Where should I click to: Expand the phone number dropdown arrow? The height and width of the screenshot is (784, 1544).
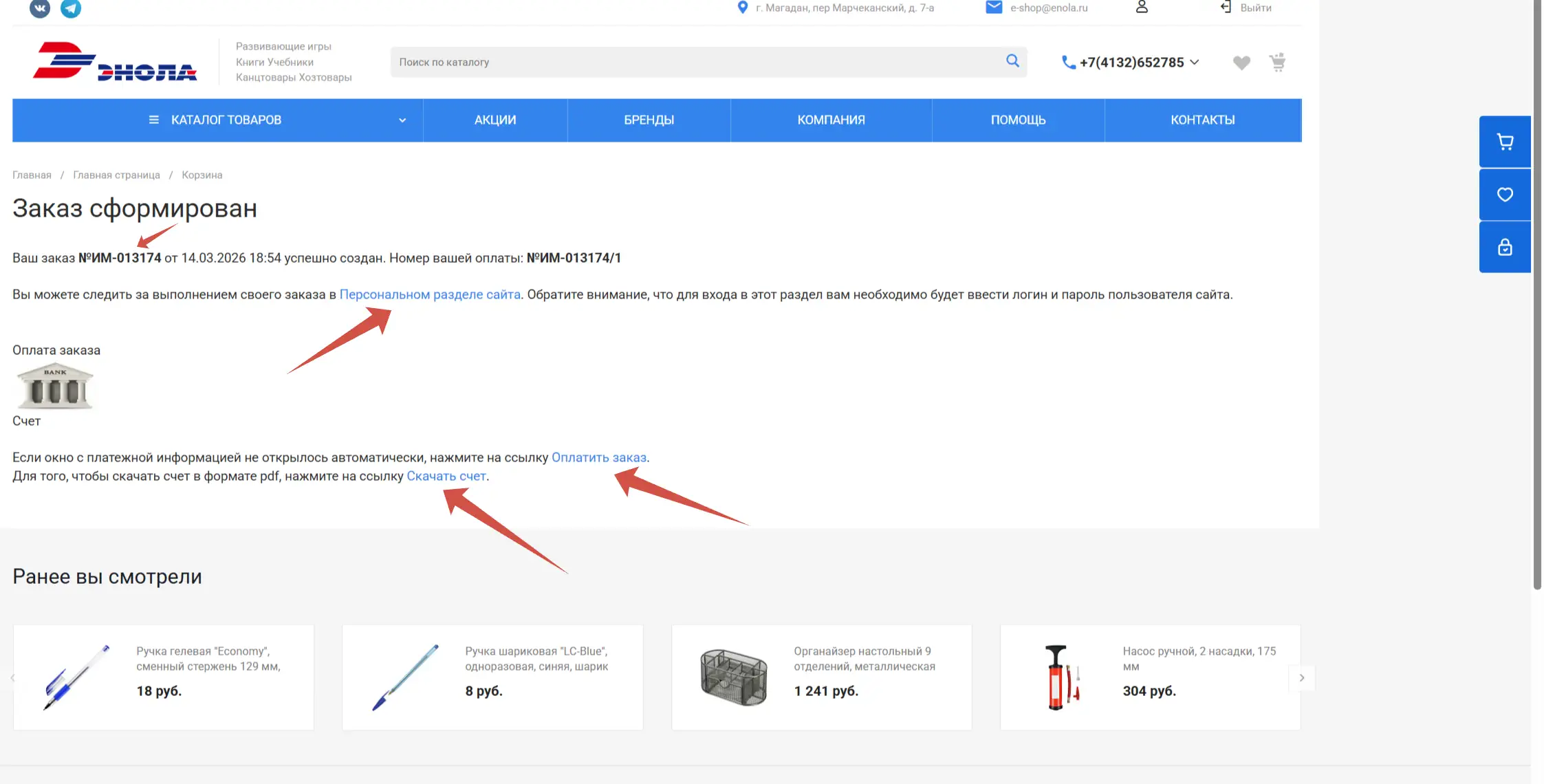[1195, 62]
